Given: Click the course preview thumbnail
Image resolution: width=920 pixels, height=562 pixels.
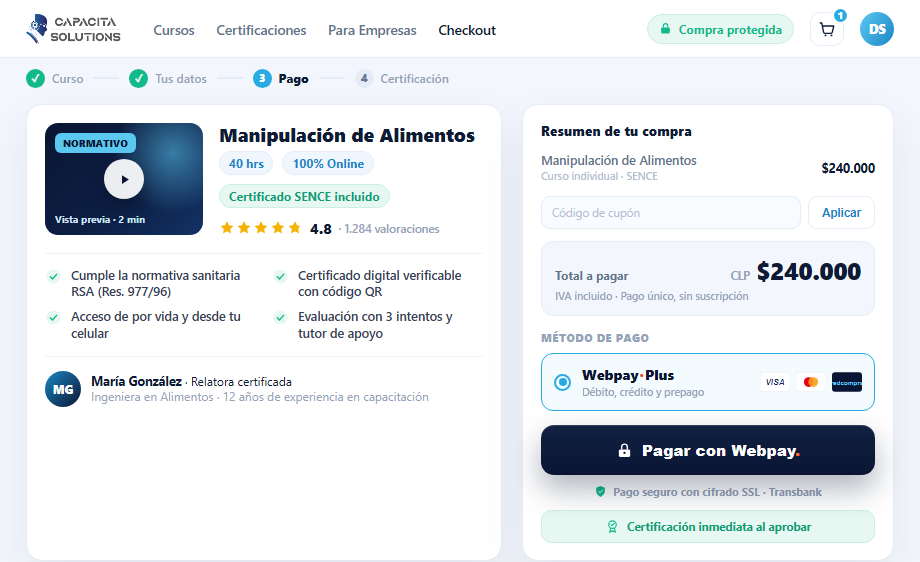Looking at the screenshot, I should (x=124, y=179).
